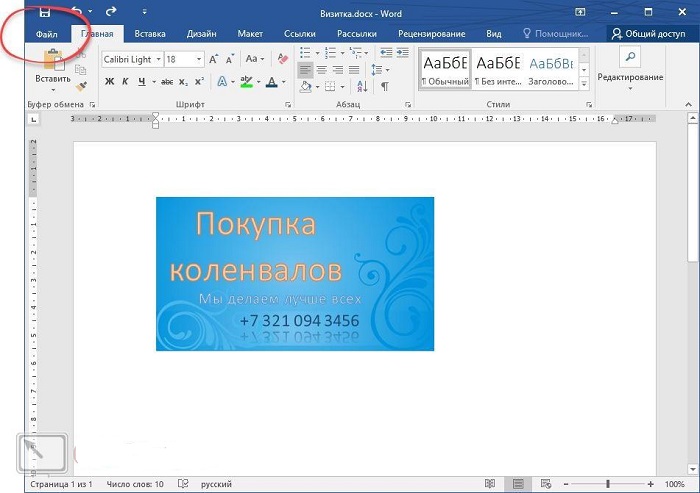Click the numbered list icon

(330, 53)
